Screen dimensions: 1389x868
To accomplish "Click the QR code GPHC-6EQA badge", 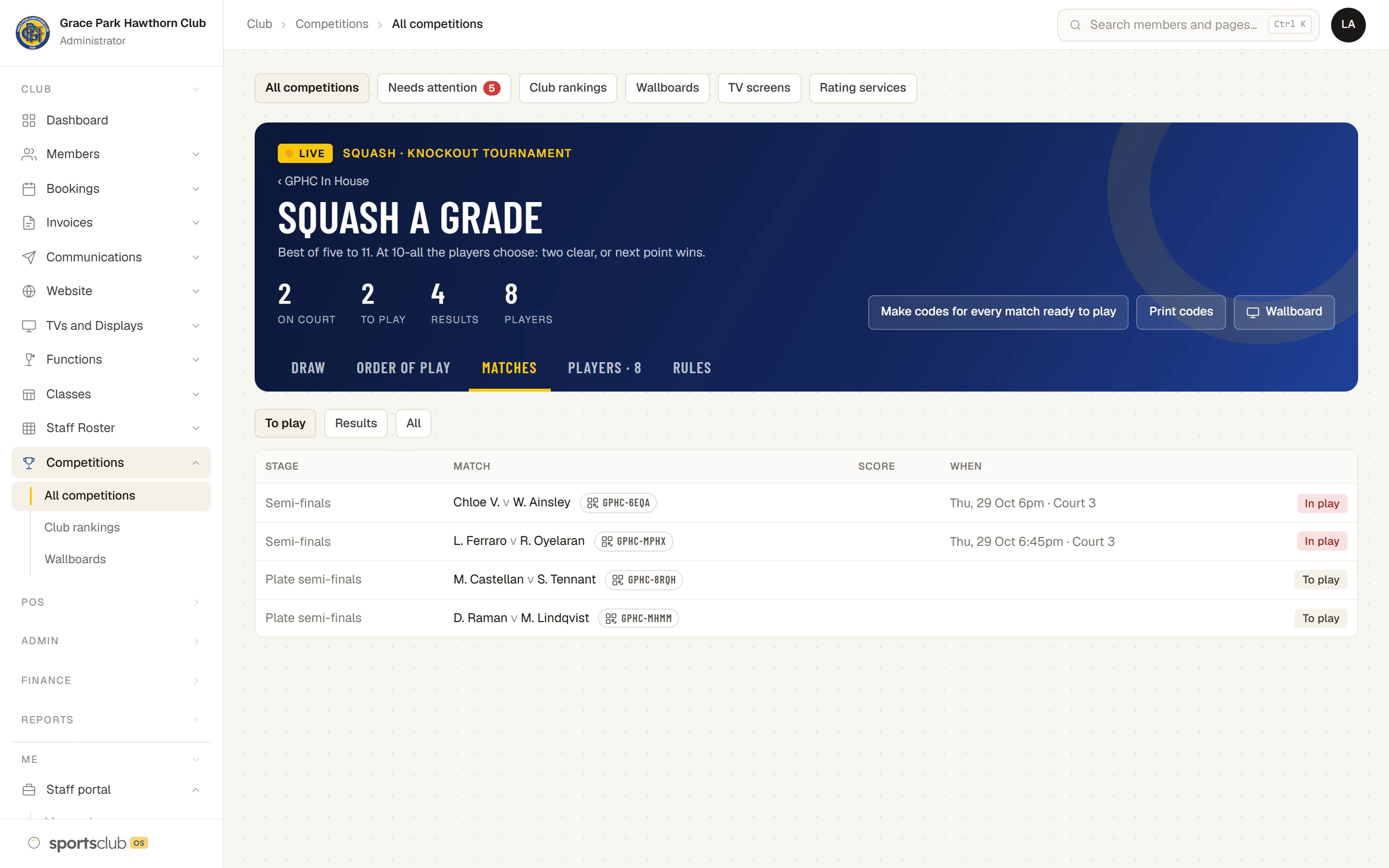I will pyautogui.click(x=618, y=503).
